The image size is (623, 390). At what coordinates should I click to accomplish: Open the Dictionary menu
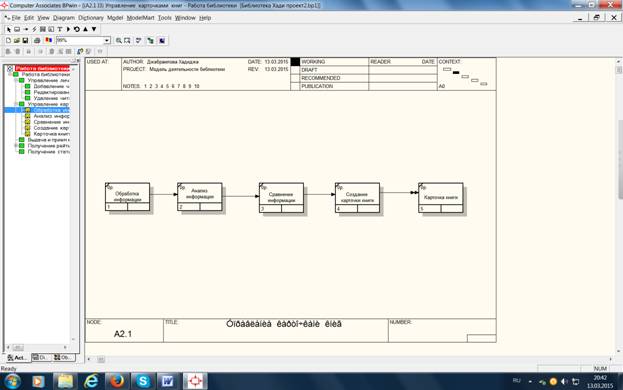[x=91, y=18]
